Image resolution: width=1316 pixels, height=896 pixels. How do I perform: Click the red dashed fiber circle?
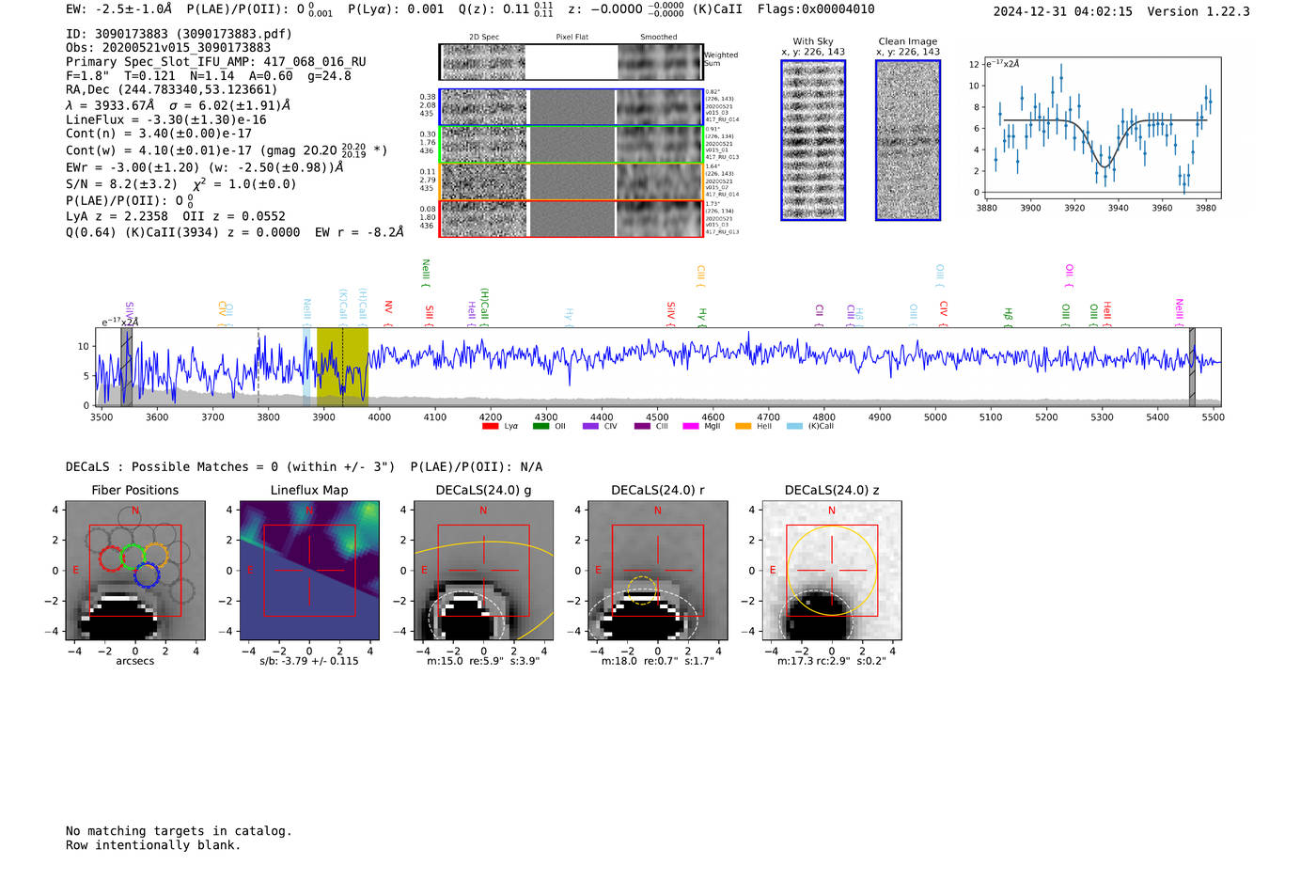(111, 558)
